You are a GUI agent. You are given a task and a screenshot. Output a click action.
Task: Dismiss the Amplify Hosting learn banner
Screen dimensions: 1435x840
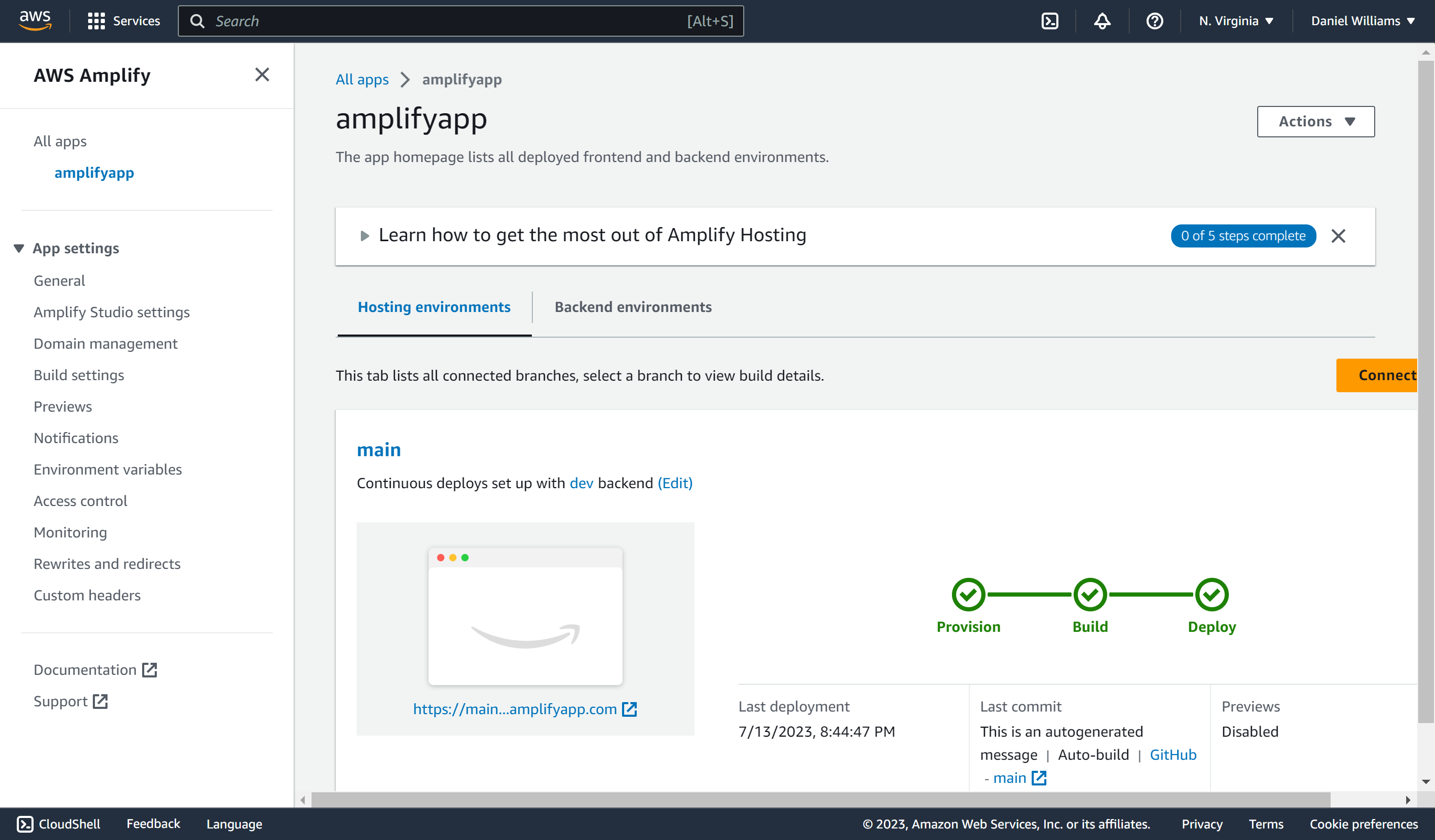point(1338,235)
